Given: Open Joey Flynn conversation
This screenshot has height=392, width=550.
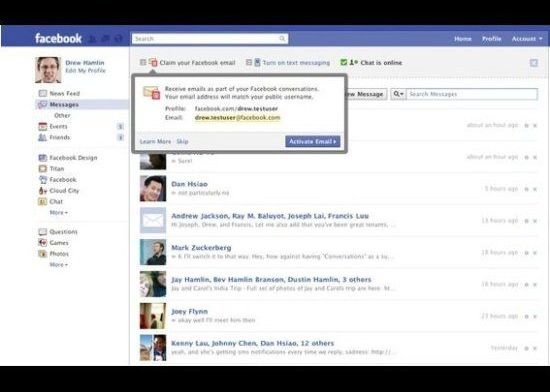Looking at the screenshot, I should (189, 311).
